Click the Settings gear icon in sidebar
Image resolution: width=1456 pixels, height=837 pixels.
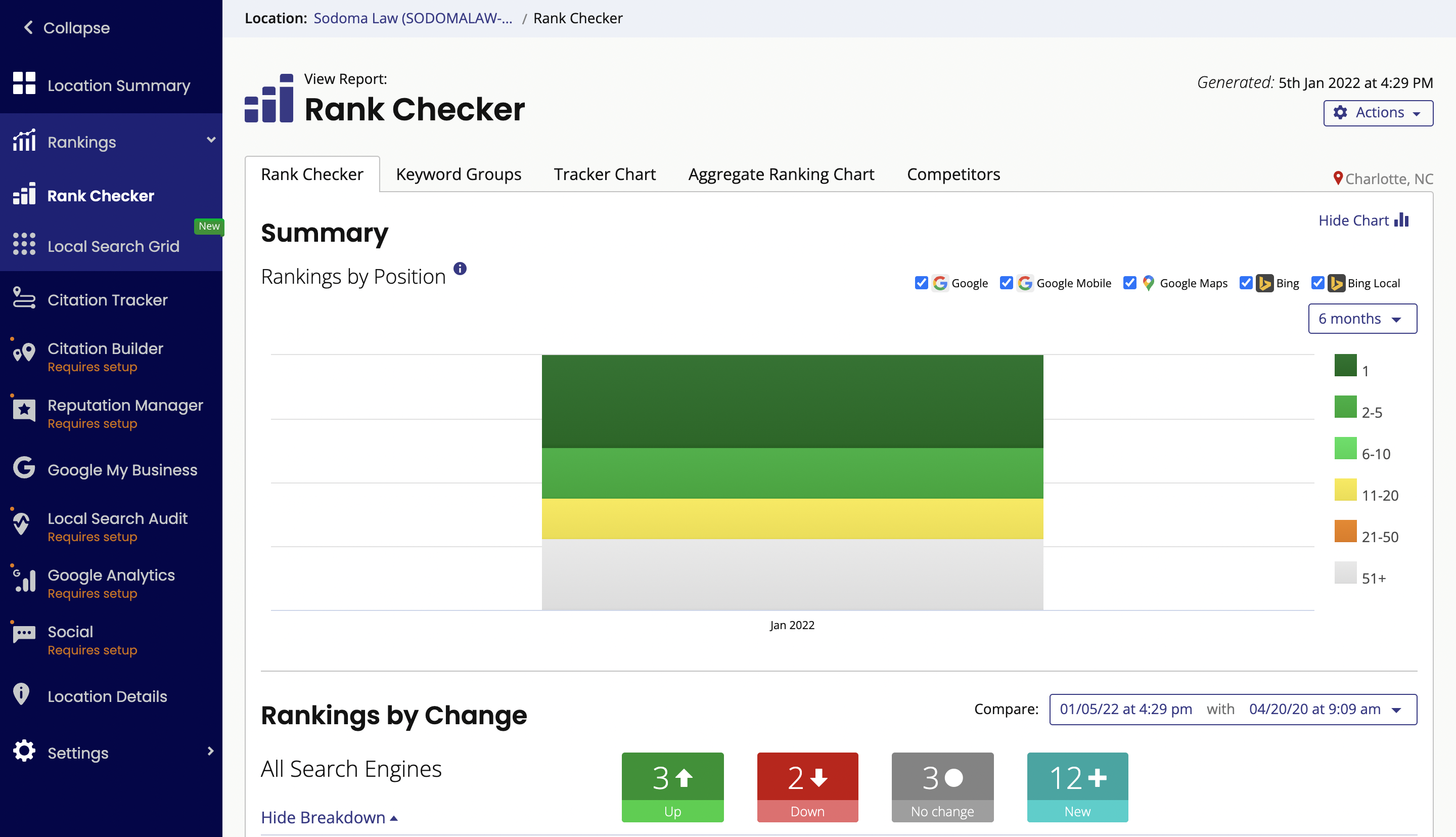click(x=24, y=751)
